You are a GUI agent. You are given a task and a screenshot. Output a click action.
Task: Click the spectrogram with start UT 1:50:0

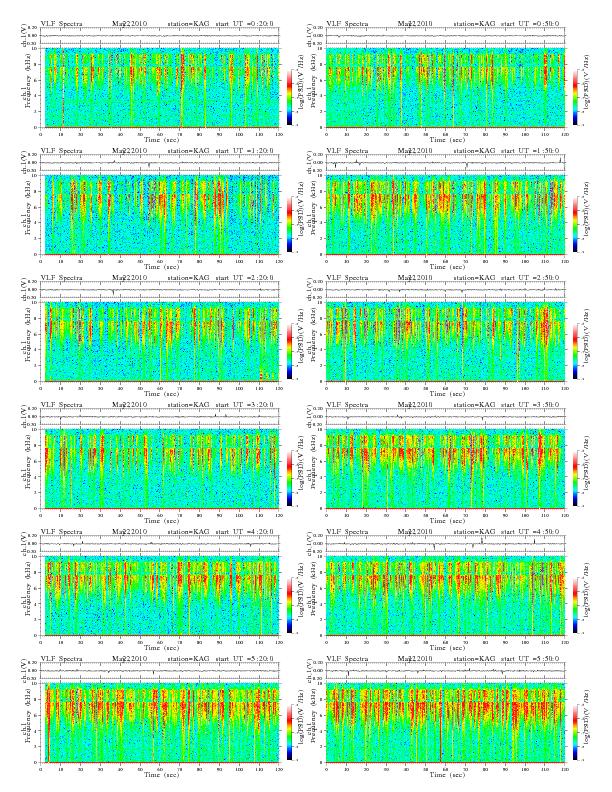[445, 215]
